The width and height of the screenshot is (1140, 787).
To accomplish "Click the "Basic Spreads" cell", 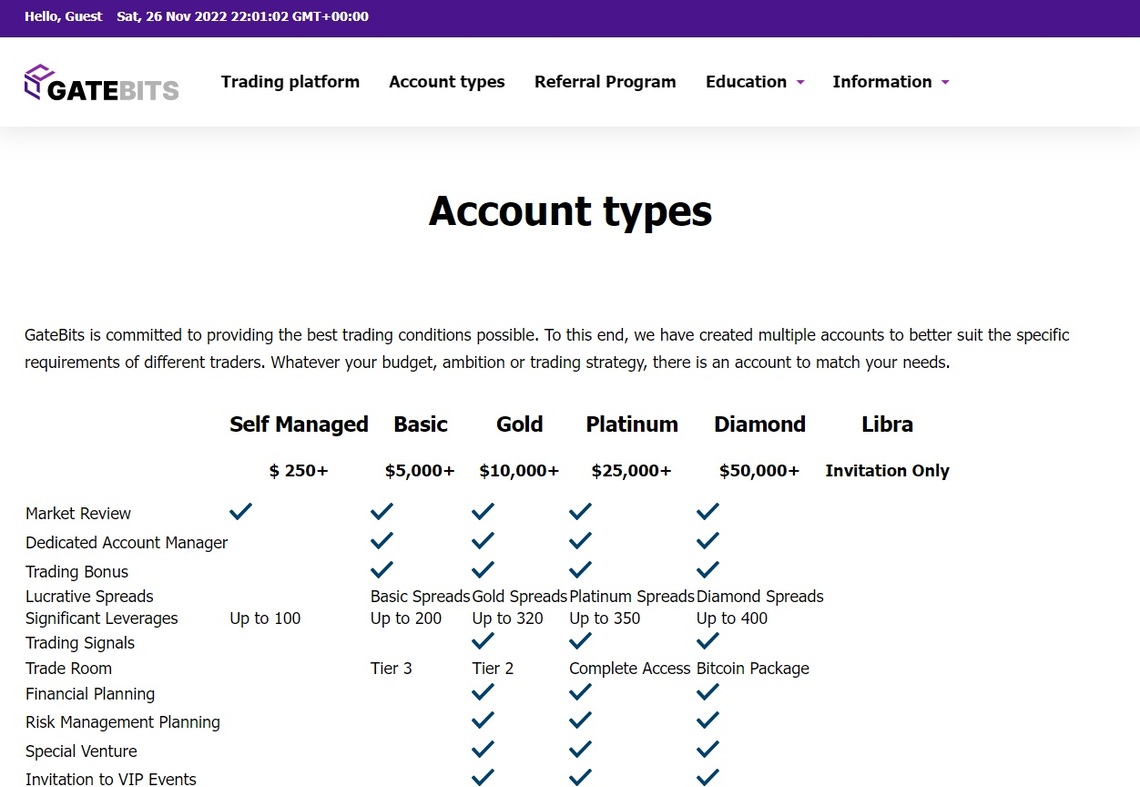I will coord(420,596).
